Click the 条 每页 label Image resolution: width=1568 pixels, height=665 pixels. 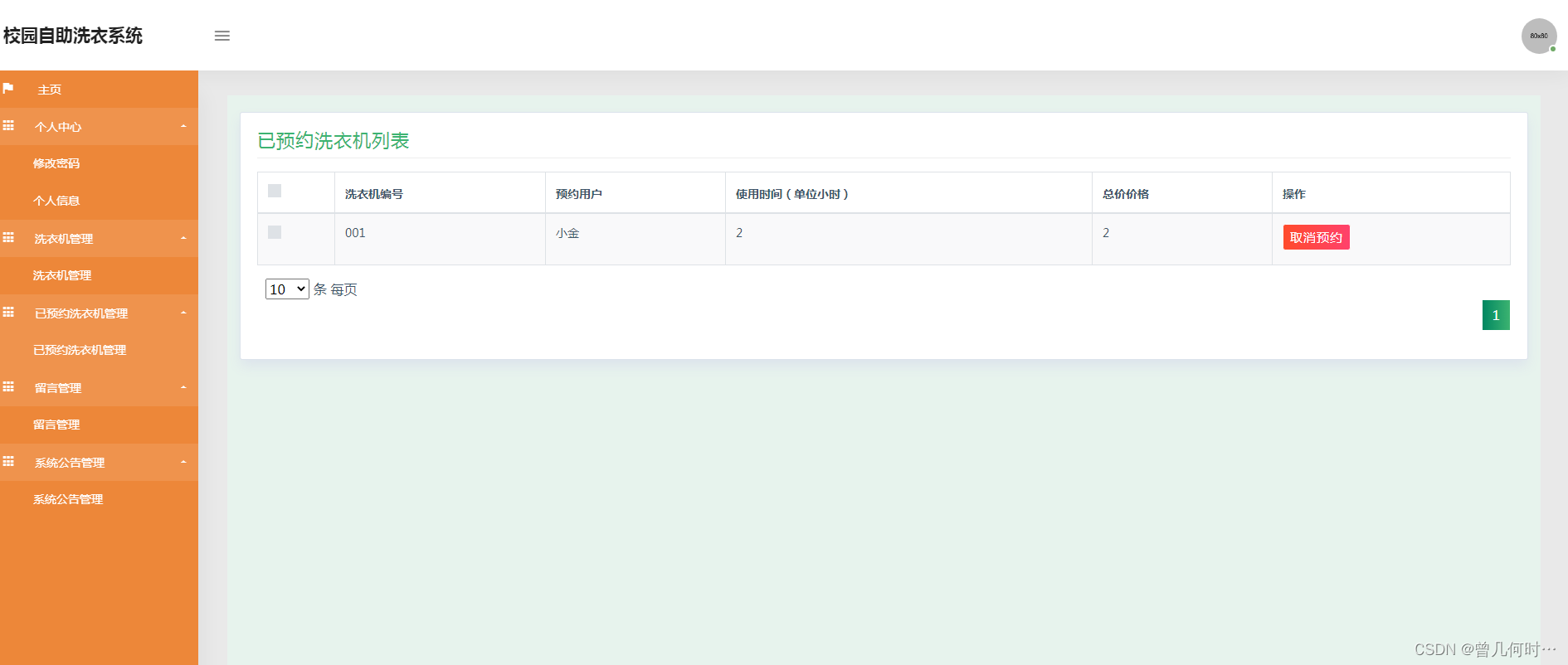tap(335, 289)
